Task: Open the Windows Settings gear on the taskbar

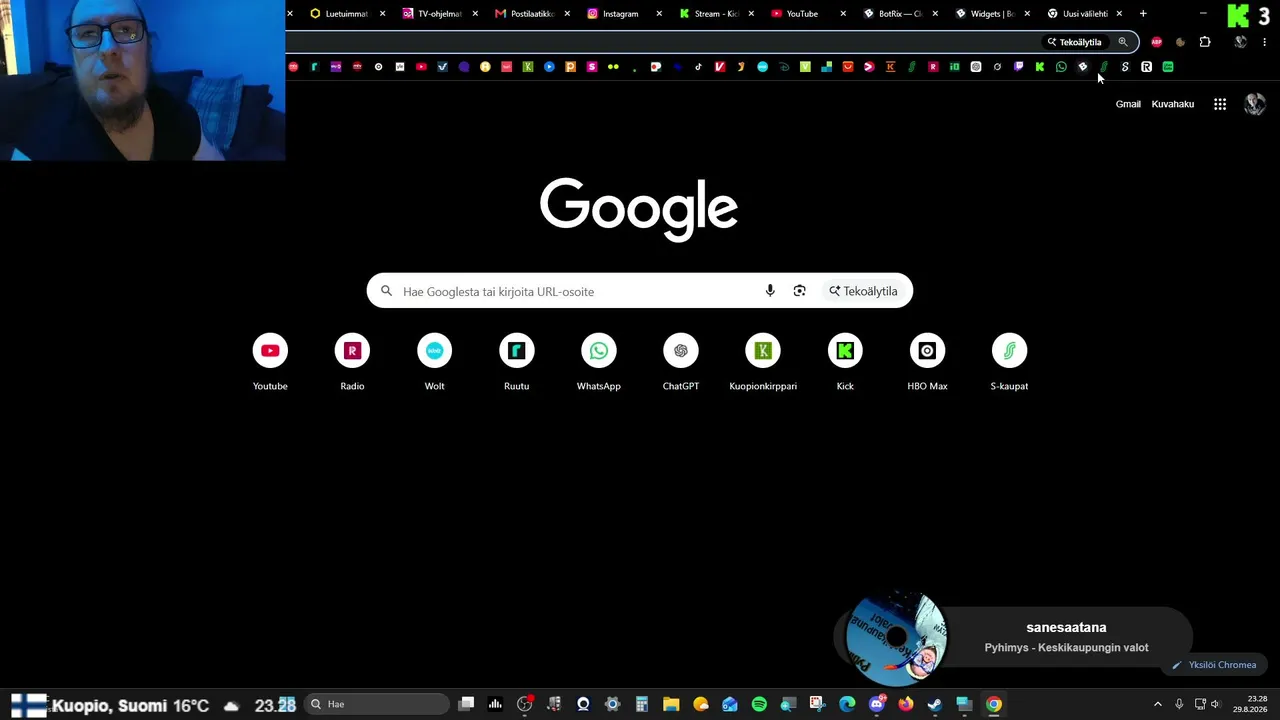Action: (612, 704)
